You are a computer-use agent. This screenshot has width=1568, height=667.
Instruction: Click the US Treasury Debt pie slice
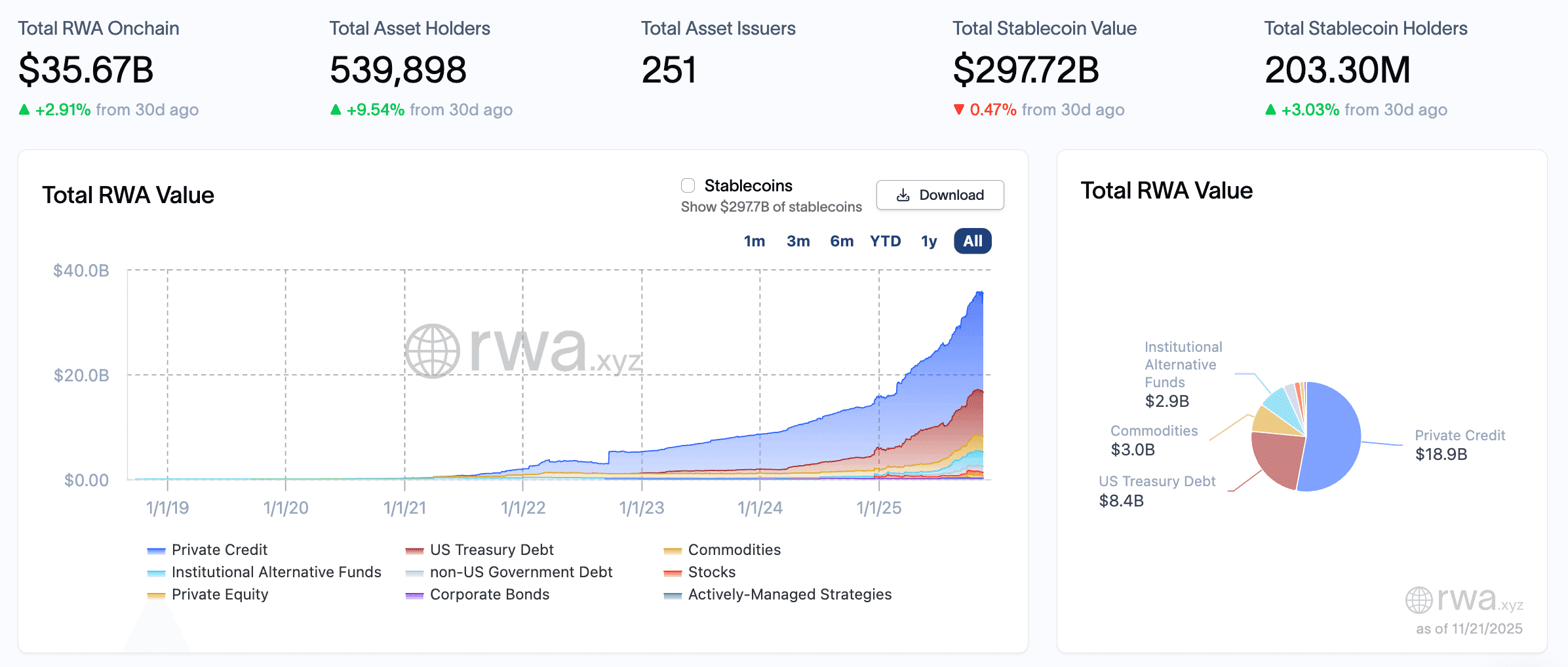pos(1277,459)
